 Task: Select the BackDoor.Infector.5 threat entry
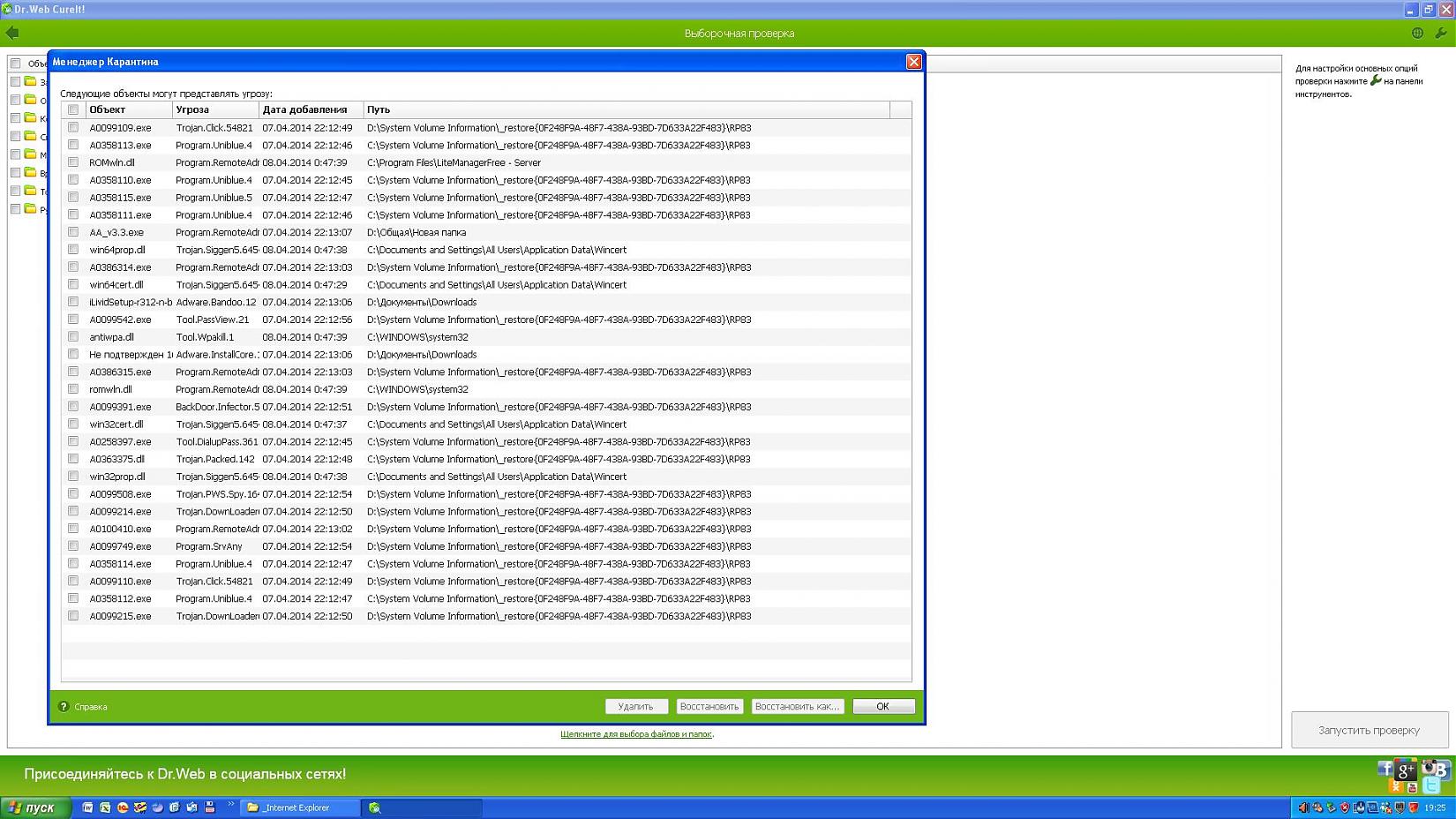pyautogui.click(x=217, y=407)
